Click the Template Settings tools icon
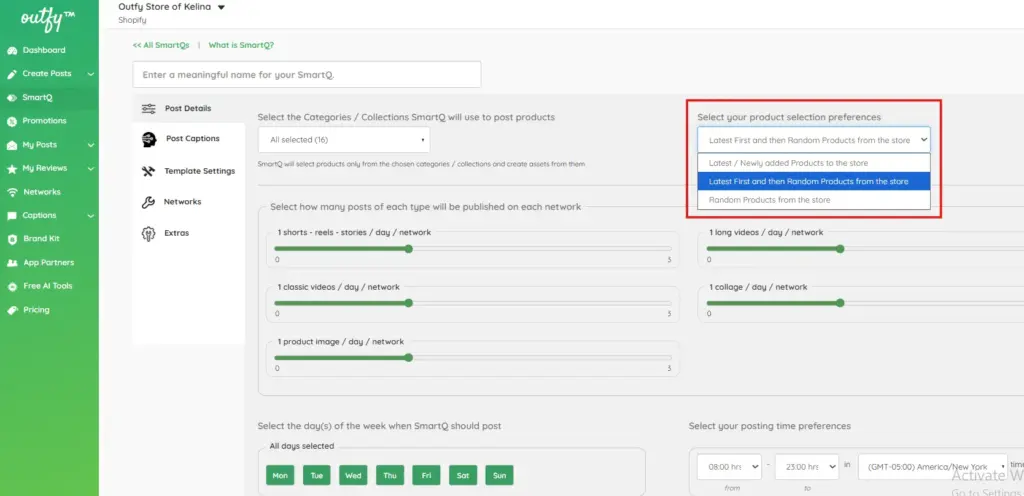The width and height of the screenshot is (1024, 496). [x=148, y=171]
